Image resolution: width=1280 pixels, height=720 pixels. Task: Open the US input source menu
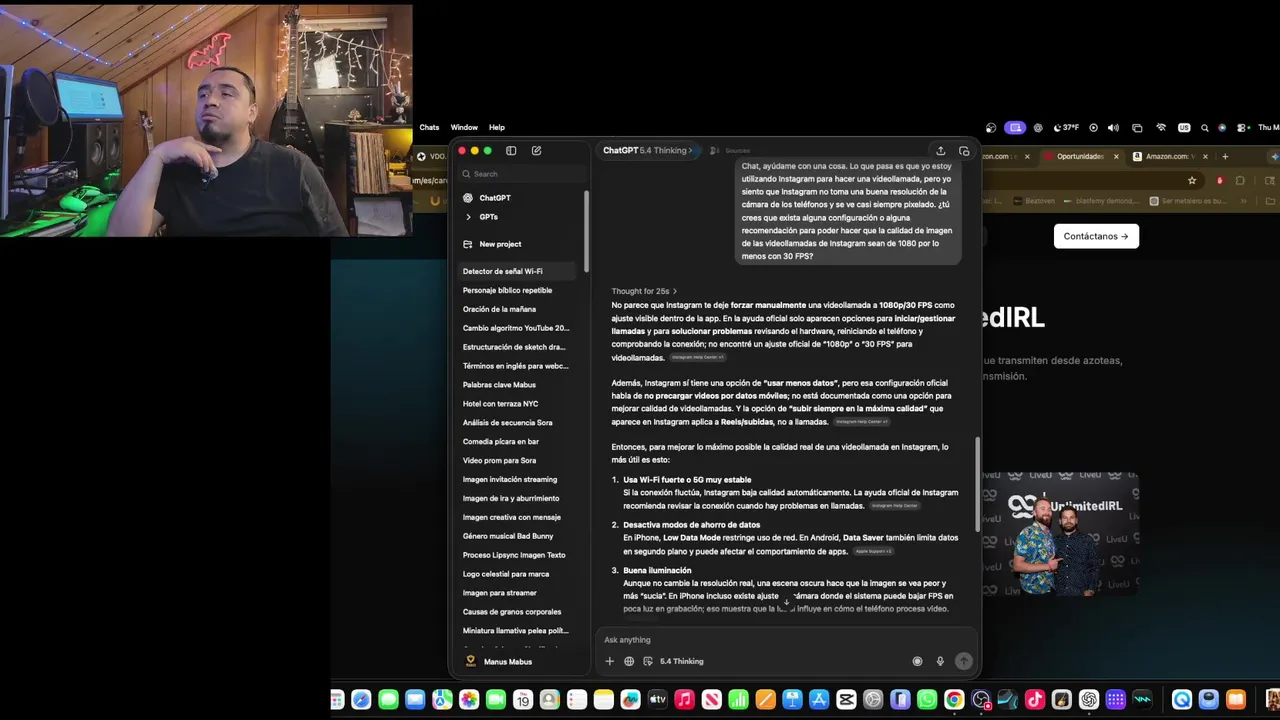1185,128
